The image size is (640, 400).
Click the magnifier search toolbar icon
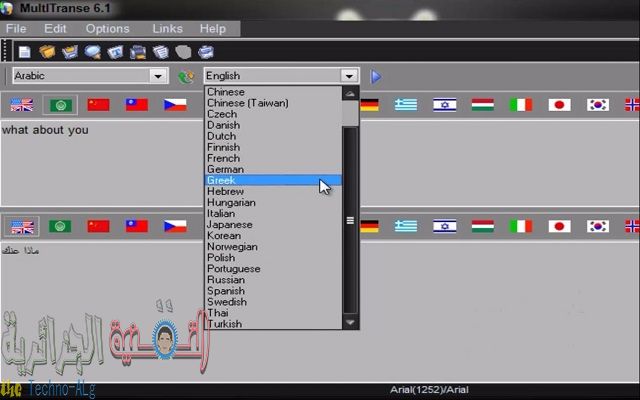pos(93,52)
